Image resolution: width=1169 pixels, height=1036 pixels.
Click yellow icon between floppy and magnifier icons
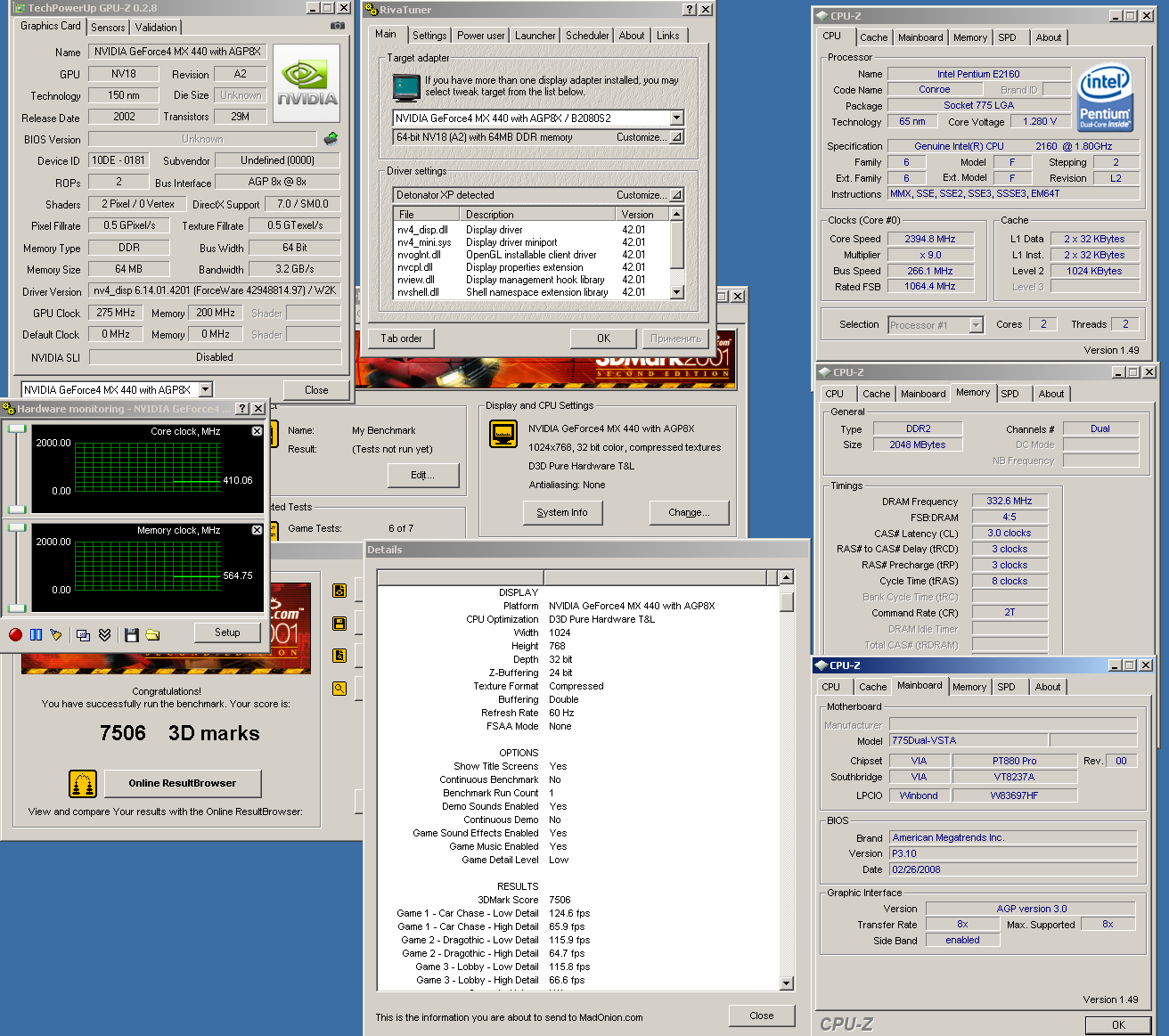[x=339, y=656]
